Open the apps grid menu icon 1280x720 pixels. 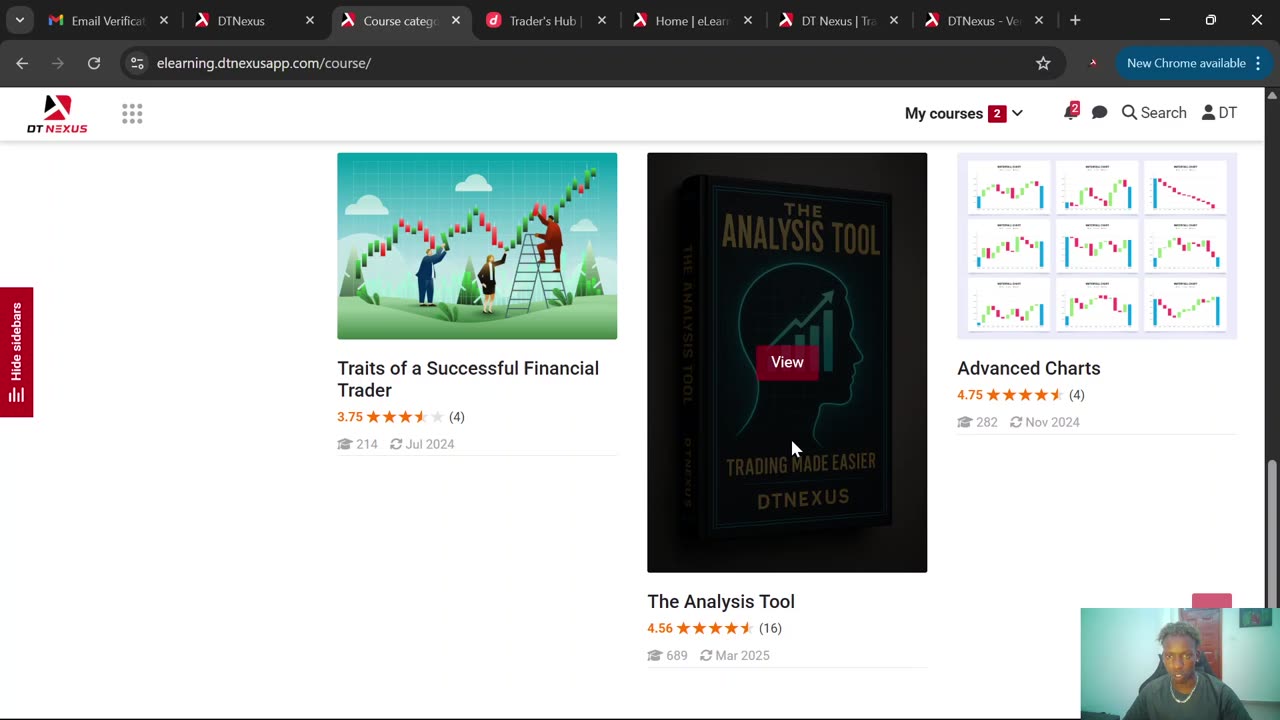click(x=132, y=113)
